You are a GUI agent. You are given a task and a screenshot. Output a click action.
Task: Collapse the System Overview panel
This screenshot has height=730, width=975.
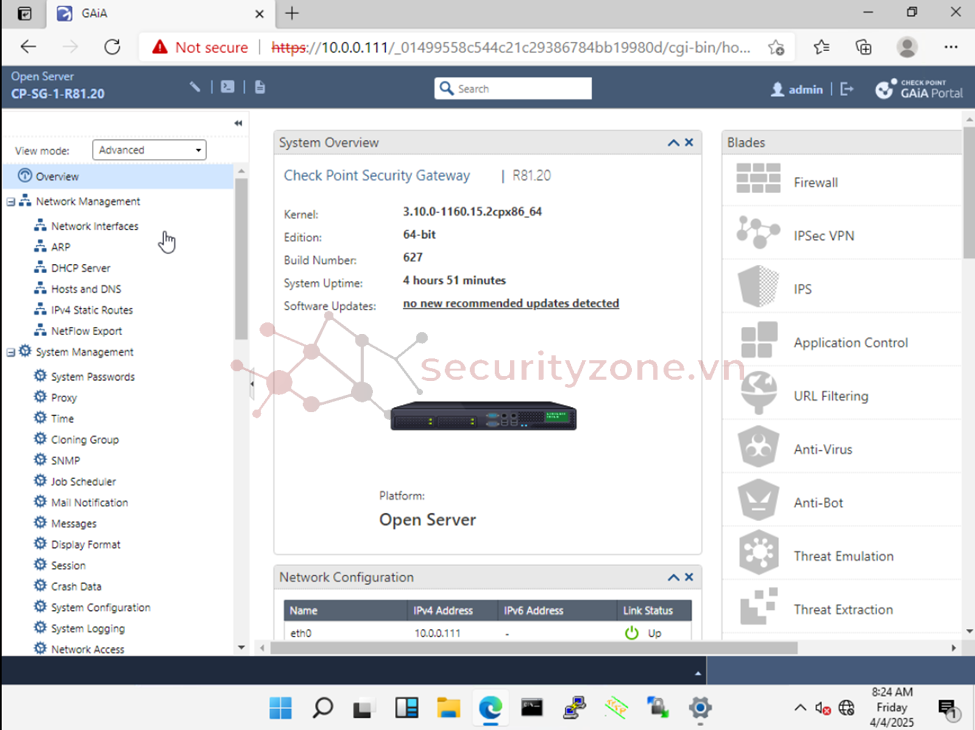point(673,143)
